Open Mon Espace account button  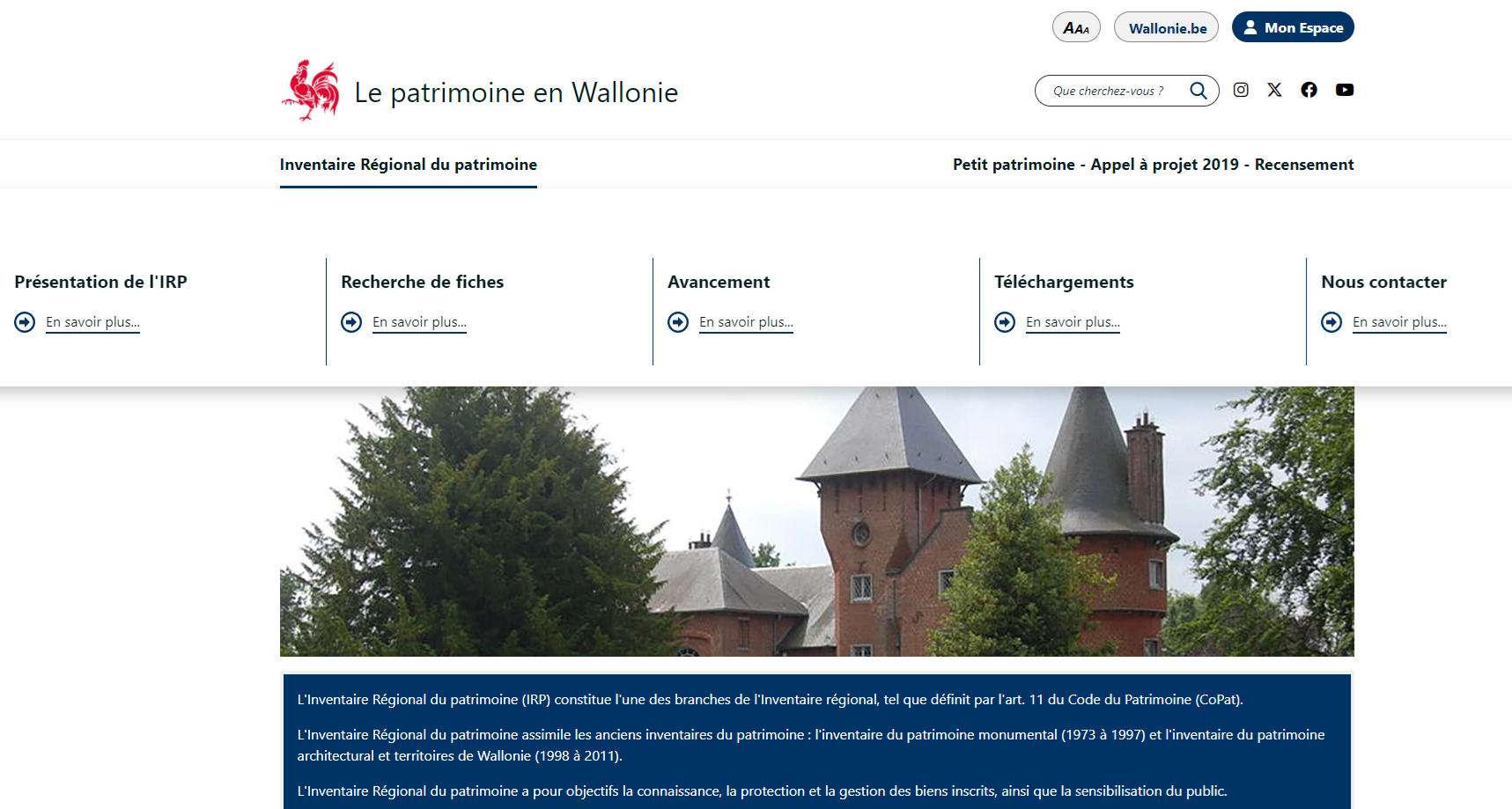tap(1293, 28)
